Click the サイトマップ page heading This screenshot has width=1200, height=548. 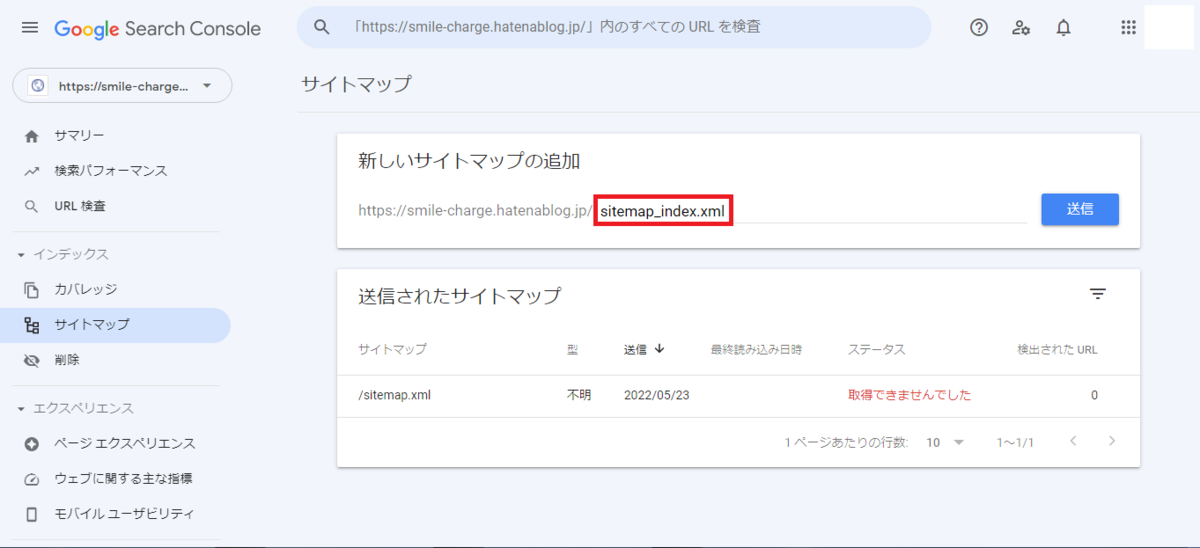(x=356, y=84)
